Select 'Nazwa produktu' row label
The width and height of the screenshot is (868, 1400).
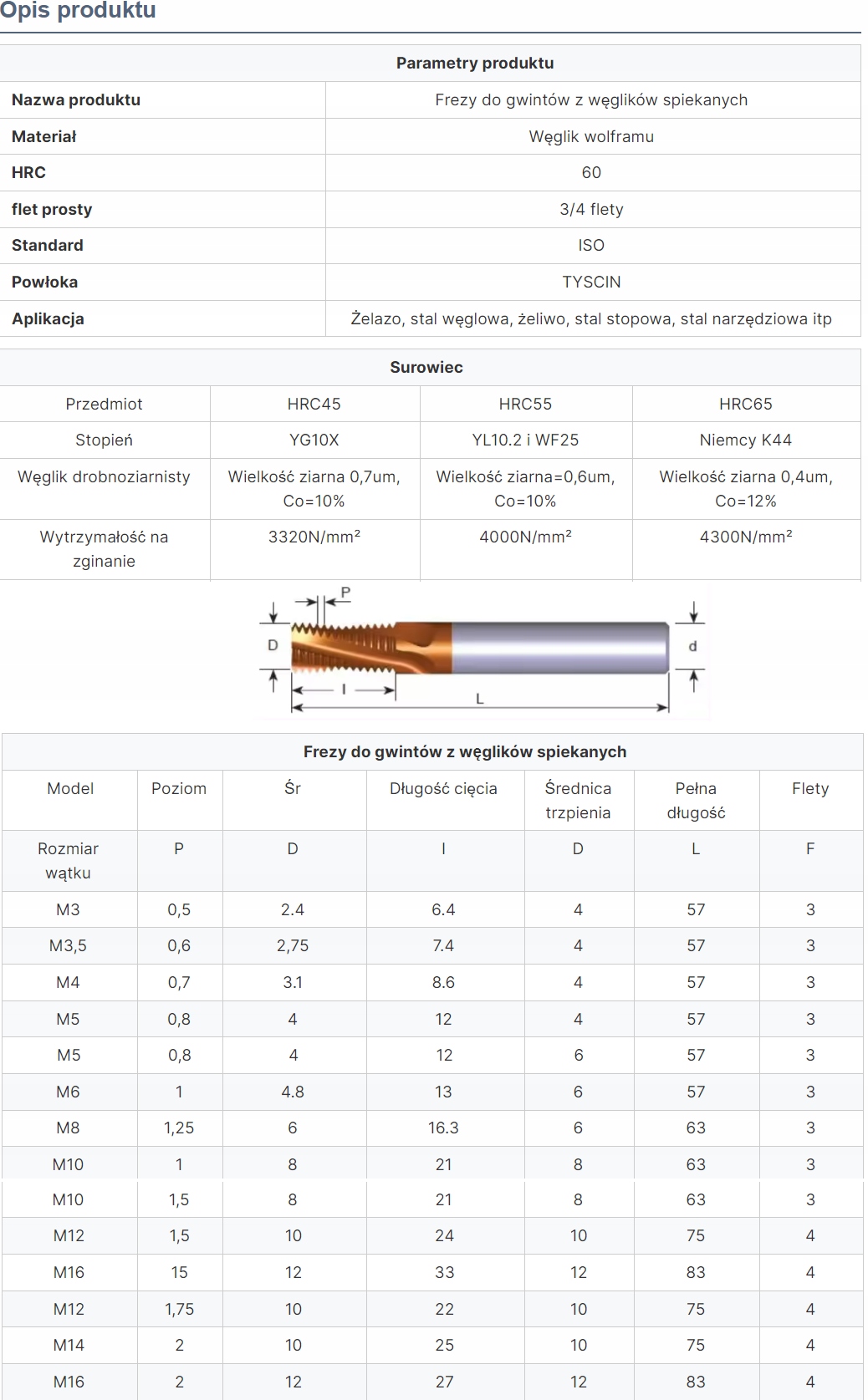76,99
